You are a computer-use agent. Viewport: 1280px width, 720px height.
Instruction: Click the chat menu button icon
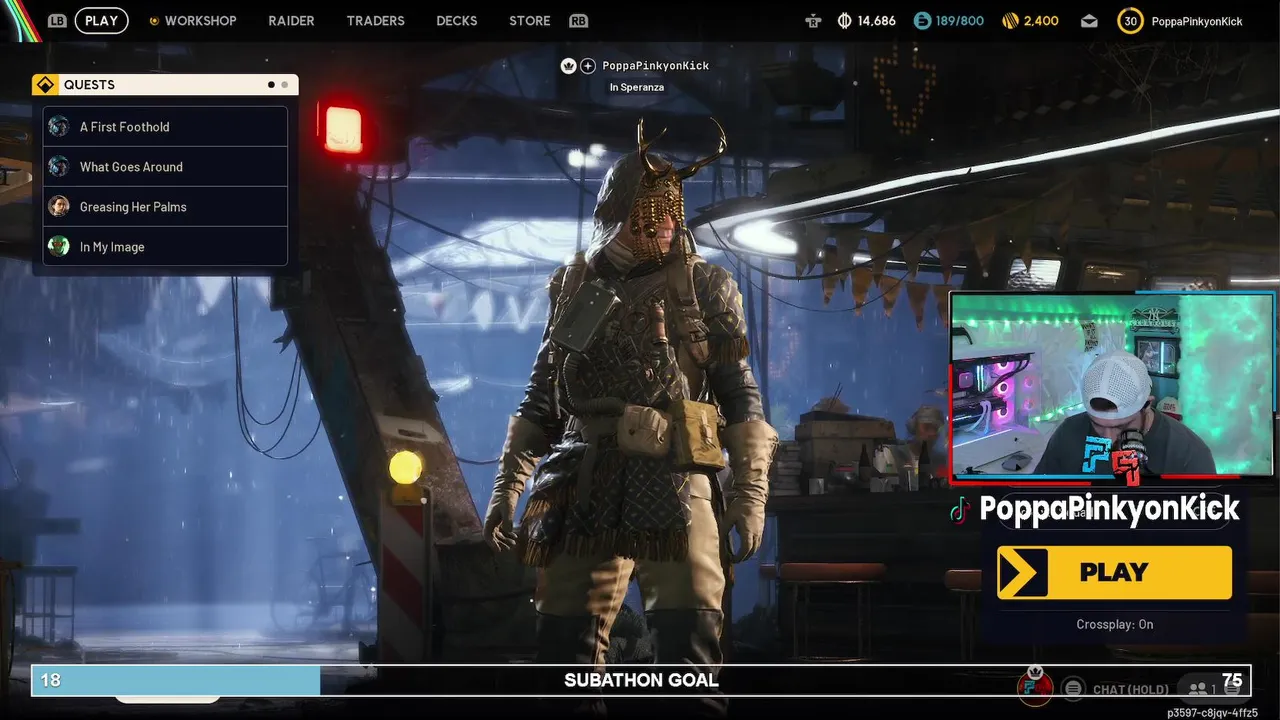[1073, 688]
